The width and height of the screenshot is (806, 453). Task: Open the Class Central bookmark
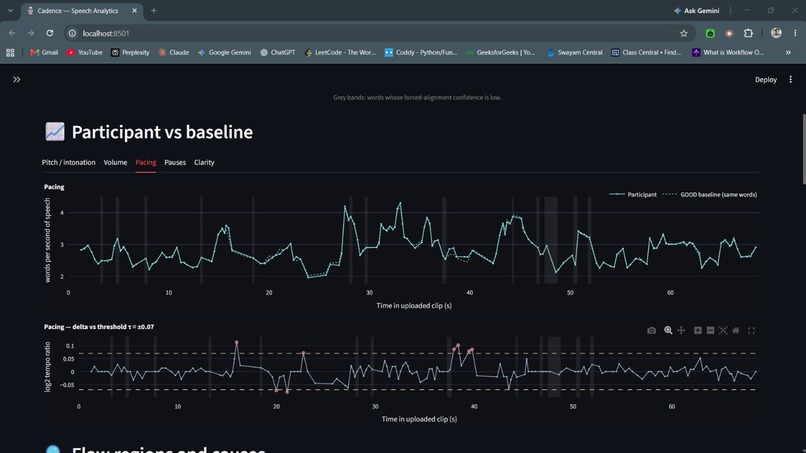(x=646, y=52)
